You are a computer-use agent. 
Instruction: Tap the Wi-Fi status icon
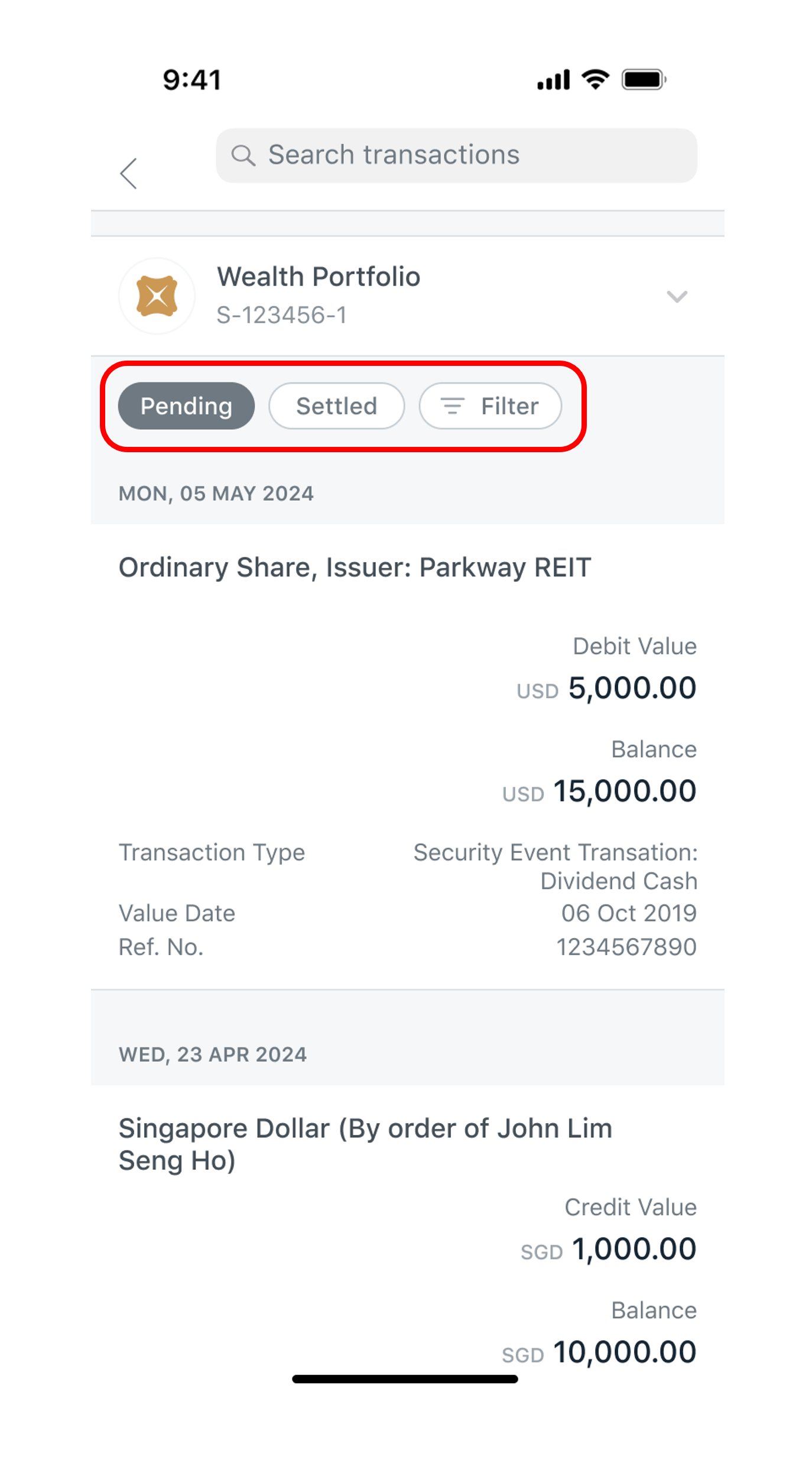pyautogui.click(x=595, y=79)
